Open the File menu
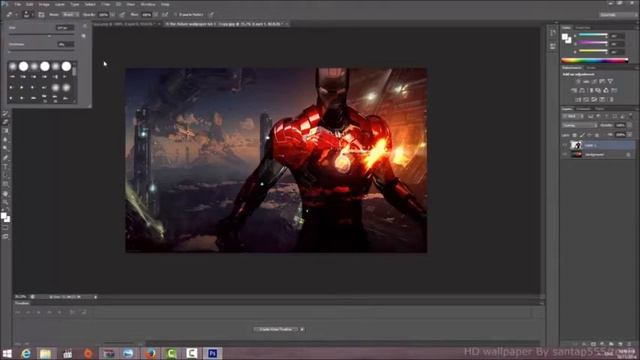This screenshot has width=640, height=360. tap(18, 4)
